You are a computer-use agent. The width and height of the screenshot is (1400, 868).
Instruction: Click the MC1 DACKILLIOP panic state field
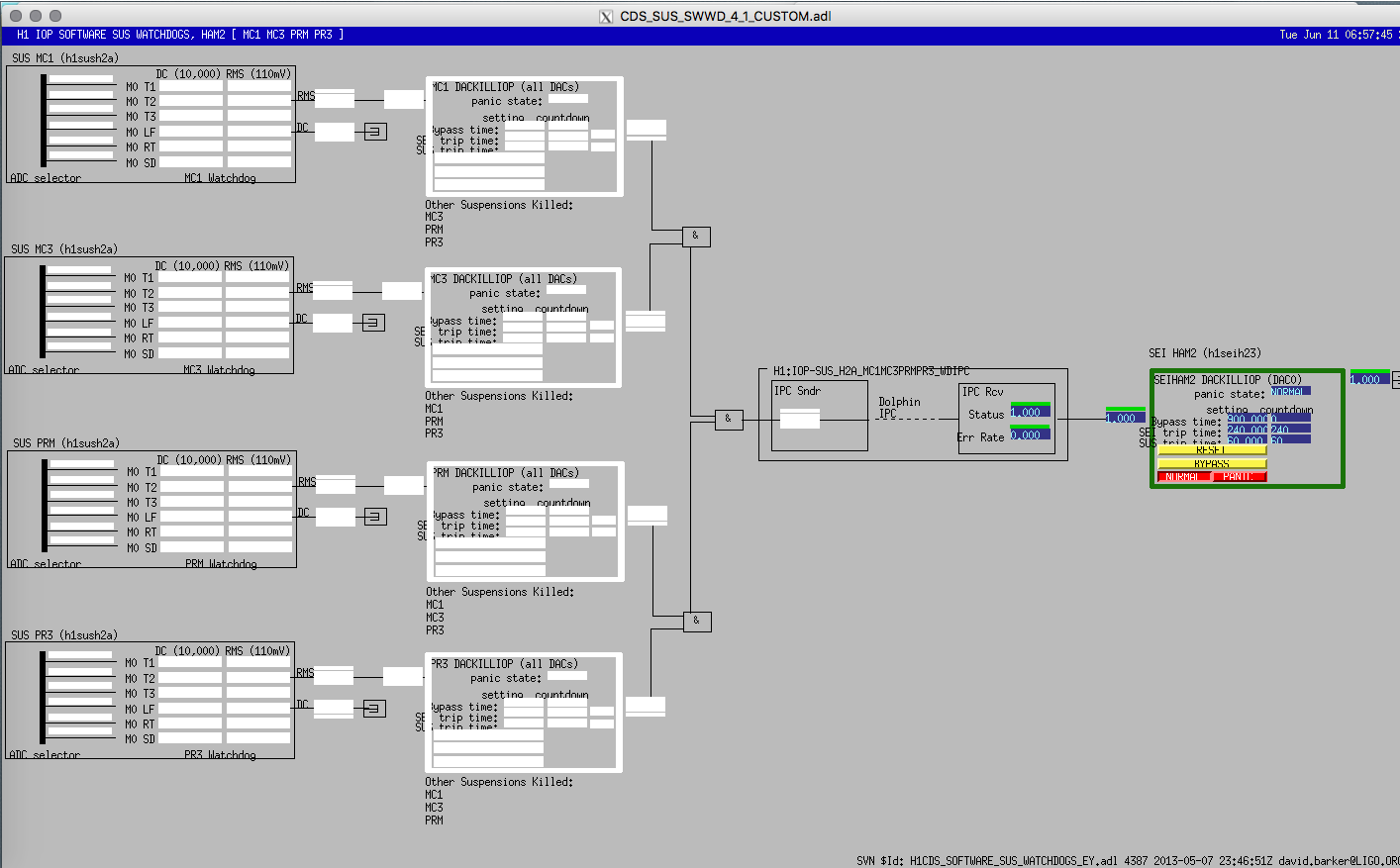point(568,99)
